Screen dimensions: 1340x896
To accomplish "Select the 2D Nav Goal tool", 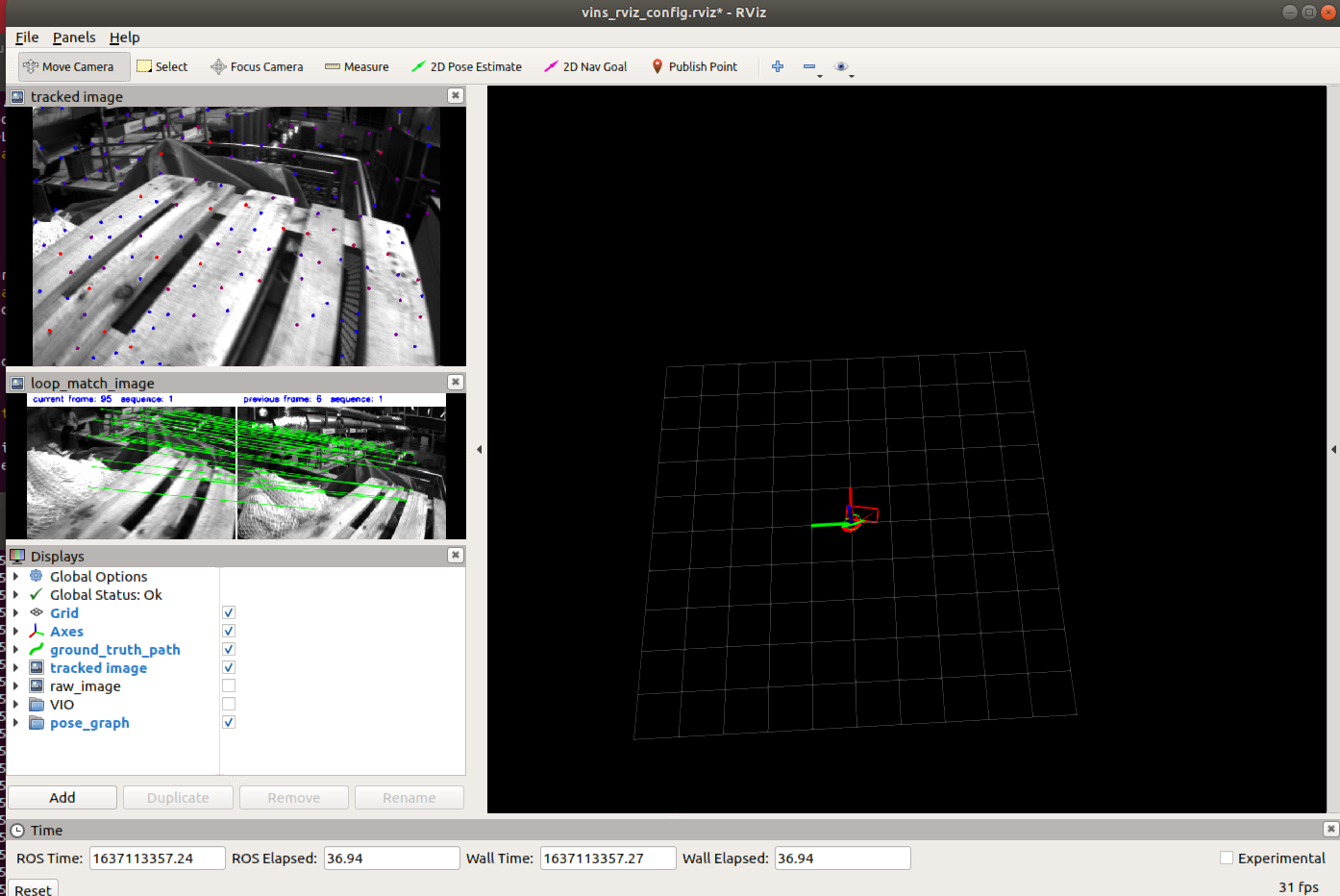I will pos(584,66).
